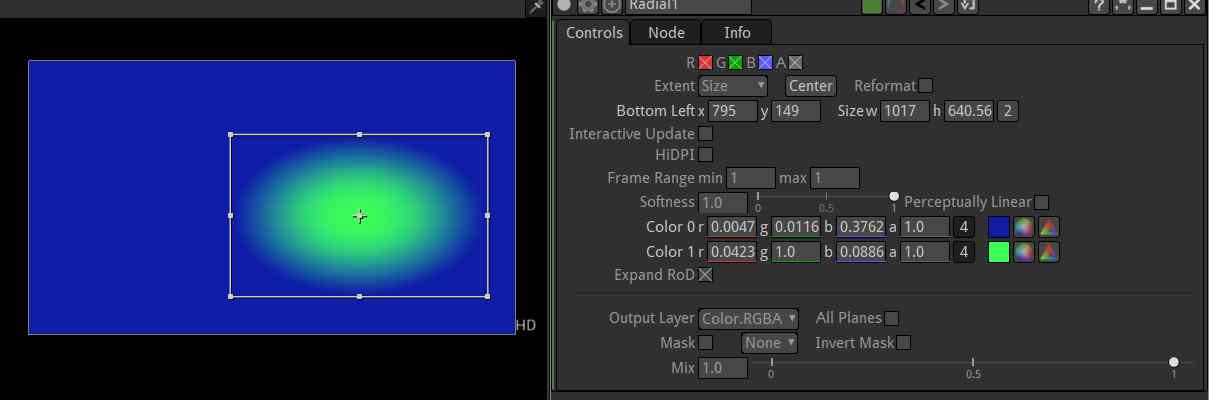Edit the Size height field

point(969,111)
